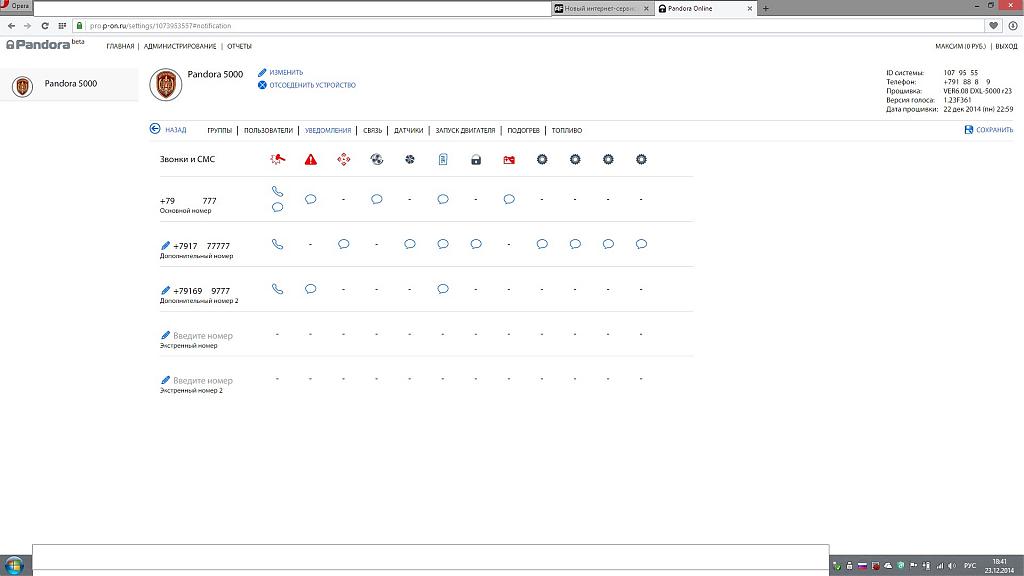Switch to the СВЯЗЬ tab
This screenshot has height=576, width=1024.
[372, 131]
